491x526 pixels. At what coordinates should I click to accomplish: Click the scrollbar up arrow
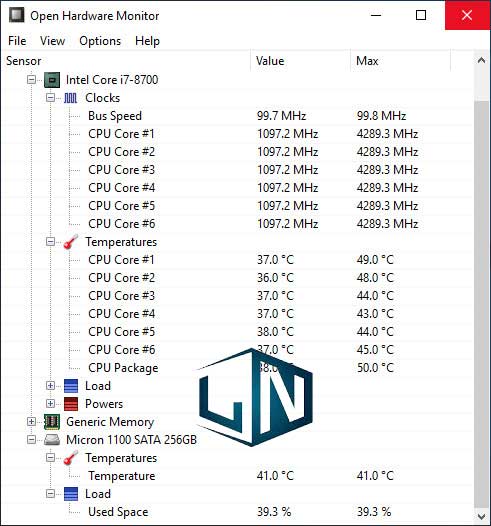point(481,61)
